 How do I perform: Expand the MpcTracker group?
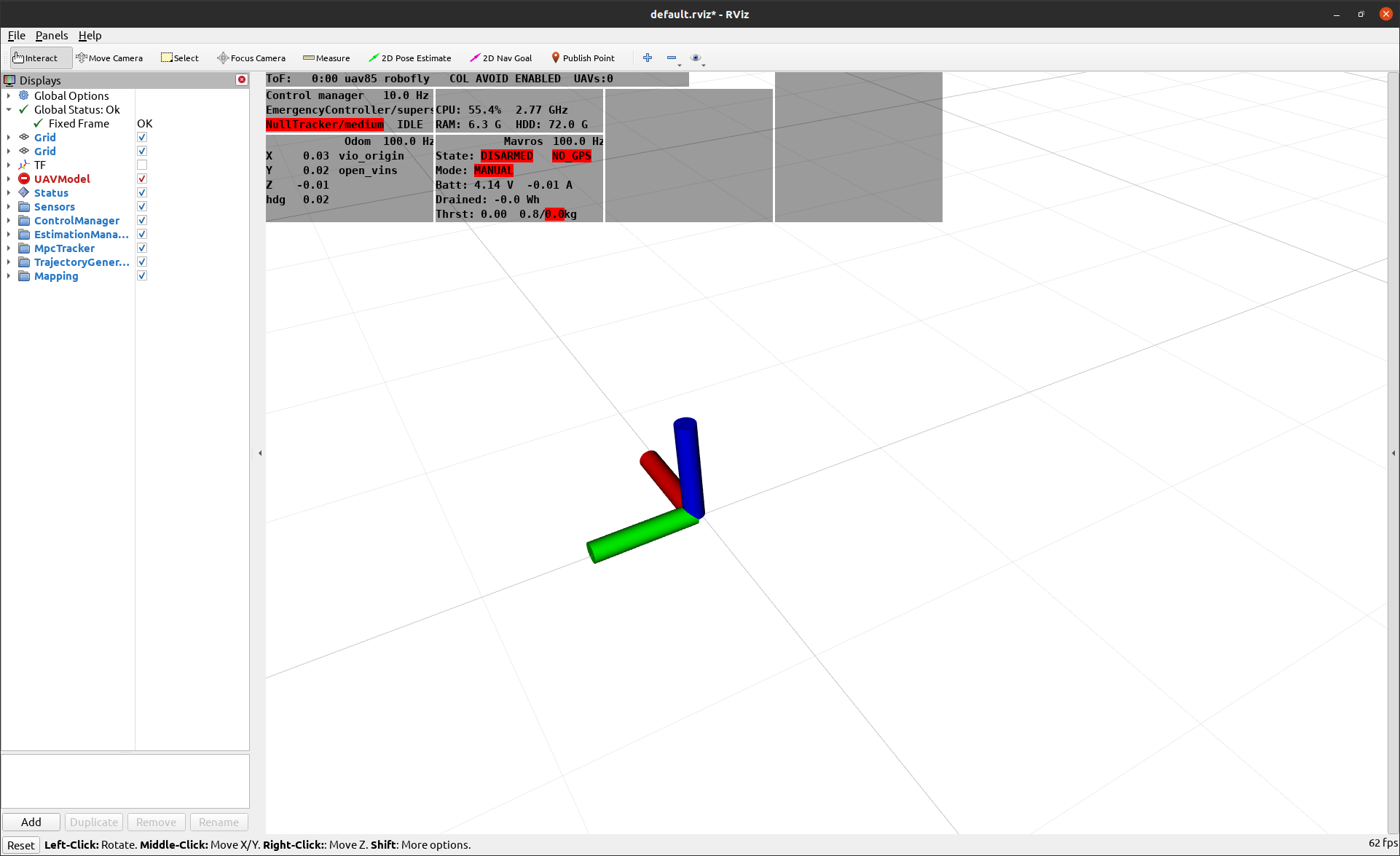pos(9,248)
